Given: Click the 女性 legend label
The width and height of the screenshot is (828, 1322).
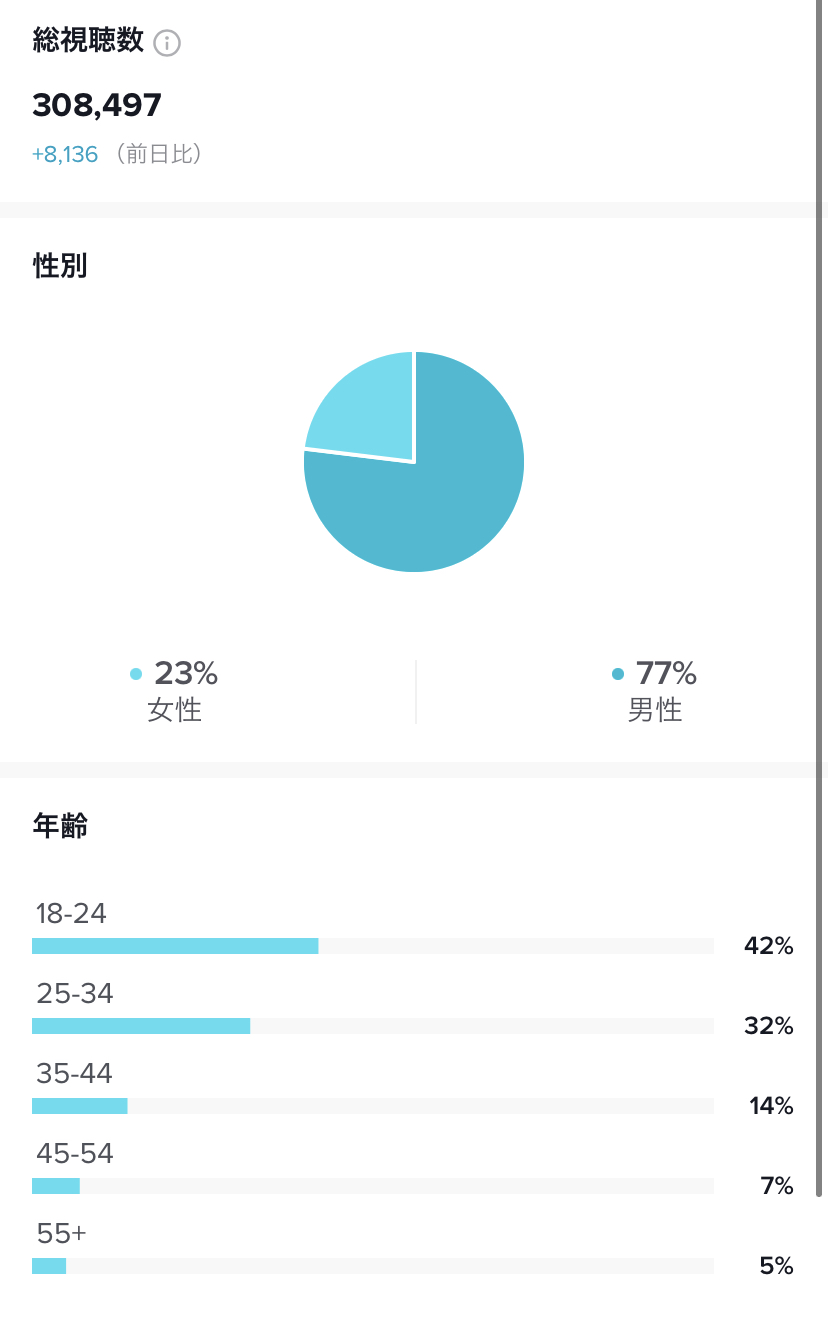Looking at the screenshot, I should (x=175, y=710).
